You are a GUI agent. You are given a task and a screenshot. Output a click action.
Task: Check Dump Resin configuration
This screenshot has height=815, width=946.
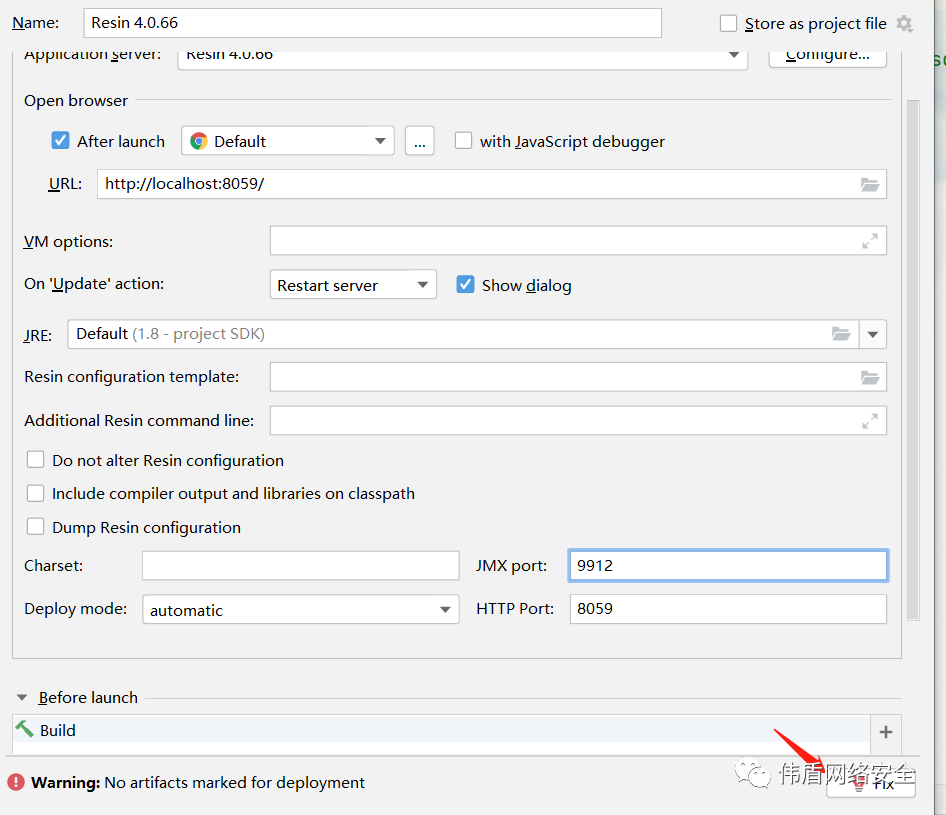pos(36,527)
